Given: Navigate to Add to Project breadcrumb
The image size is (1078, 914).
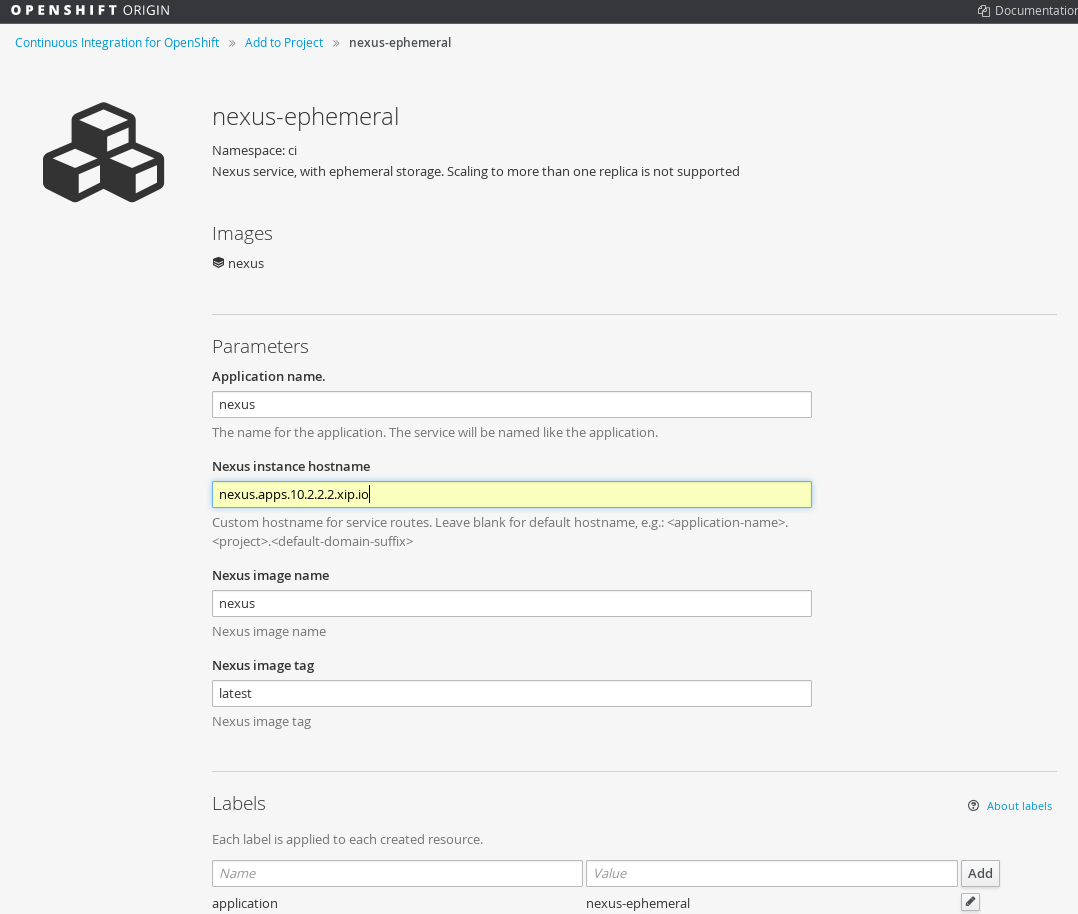Looking at the screenshot, I should (x=284, y=43).
